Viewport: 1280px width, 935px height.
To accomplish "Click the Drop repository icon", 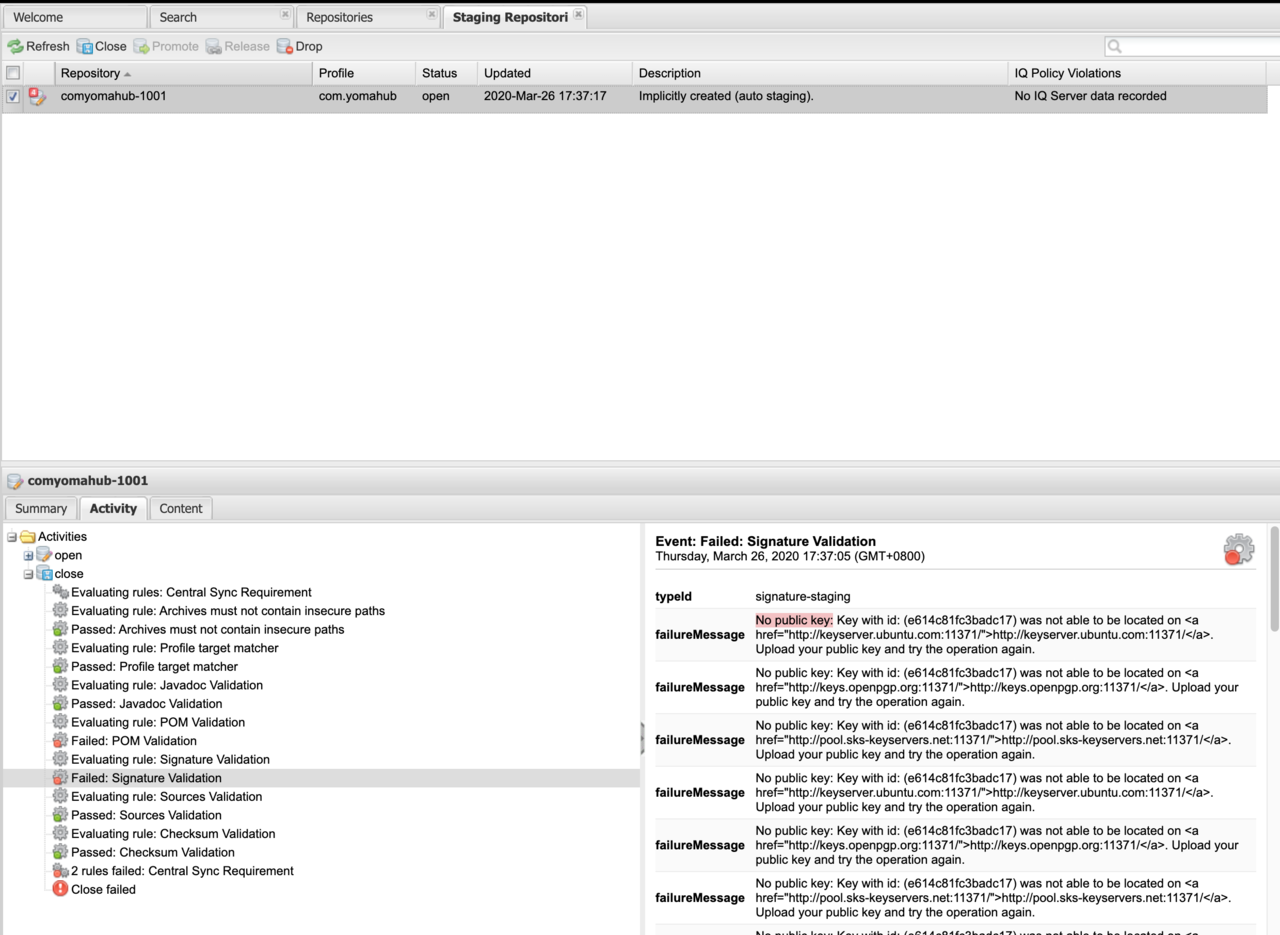I will 285,46.
